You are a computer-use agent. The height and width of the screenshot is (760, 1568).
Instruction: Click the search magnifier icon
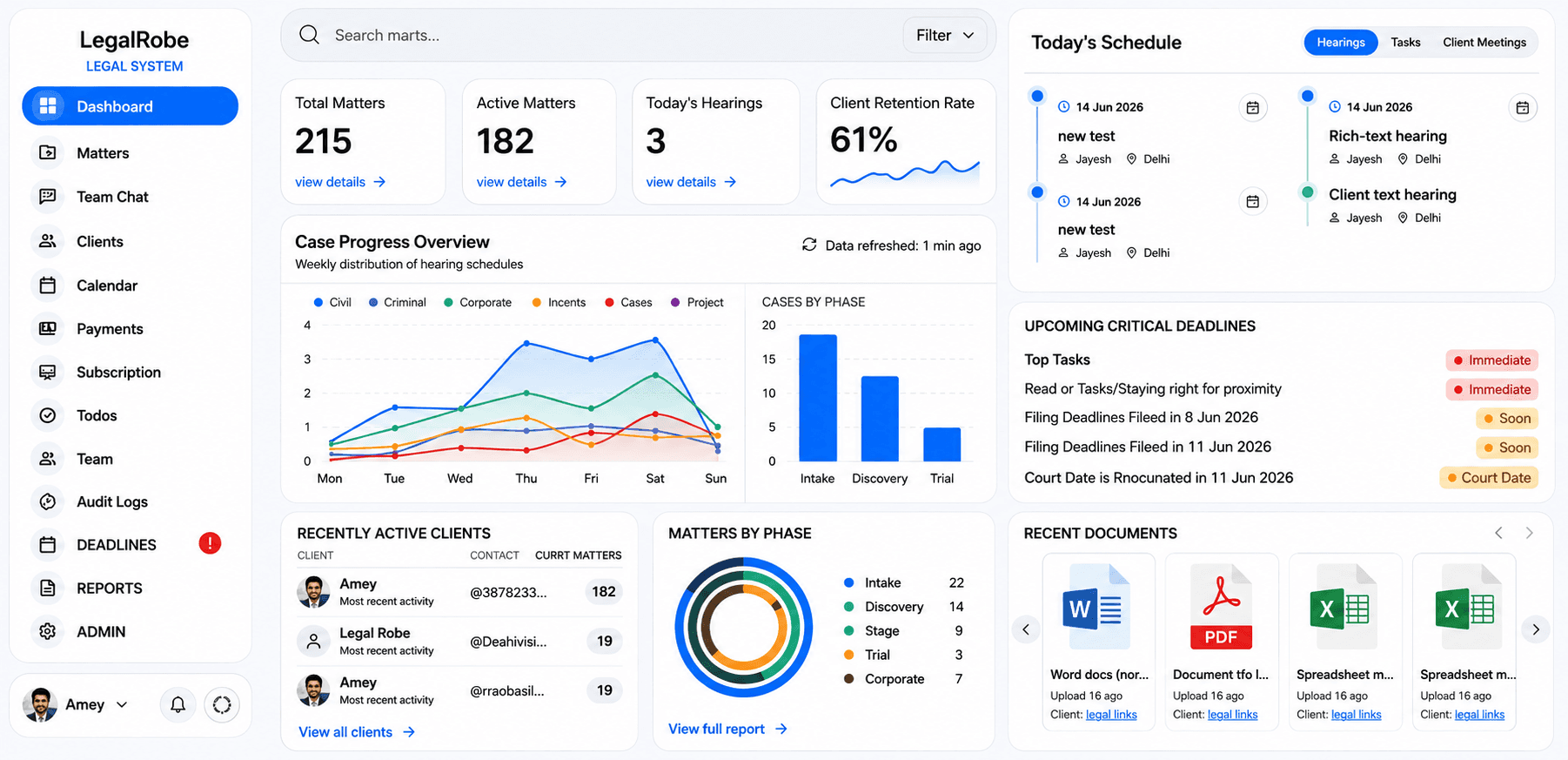(309, 35)
